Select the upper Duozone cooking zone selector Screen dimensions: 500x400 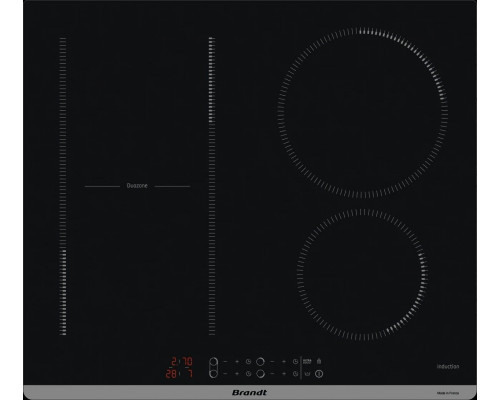click(213, 362)
